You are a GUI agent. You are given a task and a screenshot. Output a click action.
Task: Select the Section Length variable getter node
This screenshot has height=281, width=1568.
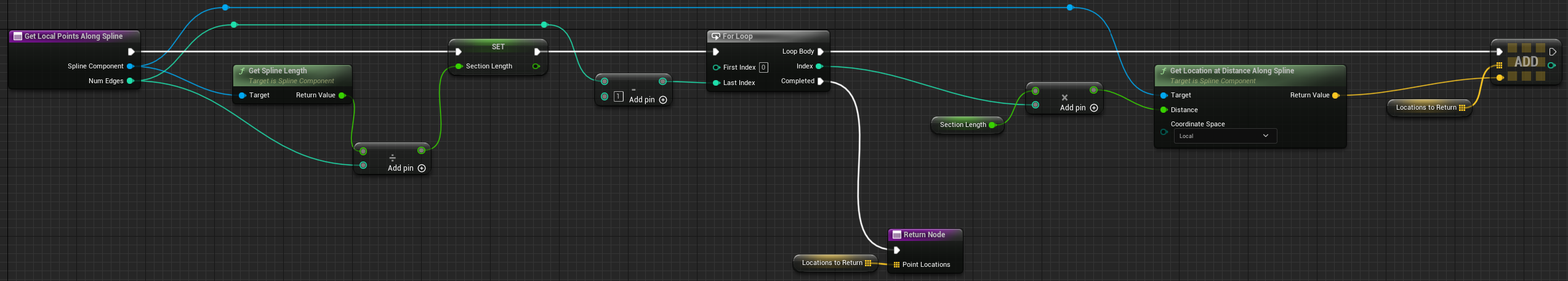point(962,124)
